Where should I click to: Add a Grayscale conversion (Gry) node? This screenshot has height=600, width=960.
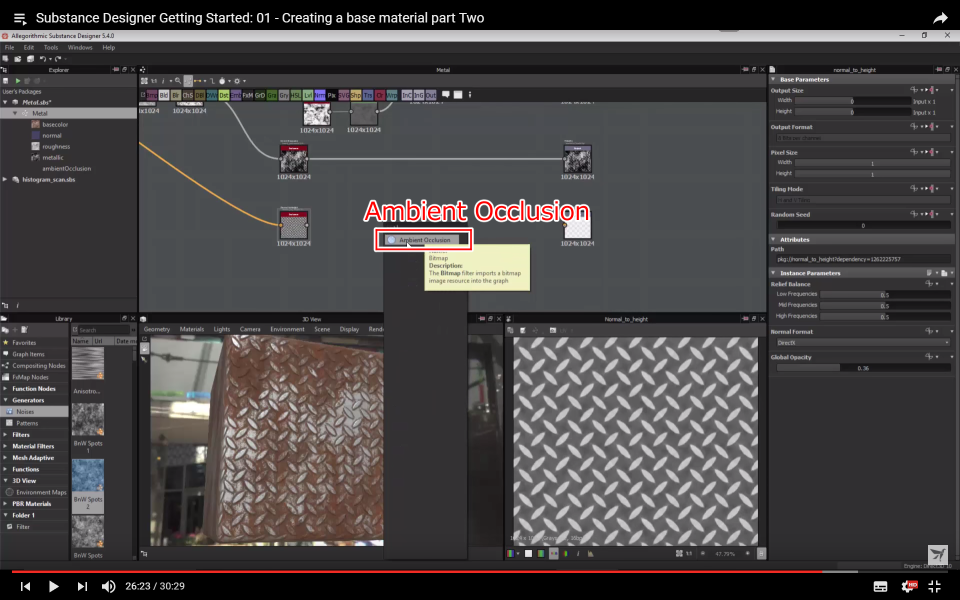(x=284, y=95)
